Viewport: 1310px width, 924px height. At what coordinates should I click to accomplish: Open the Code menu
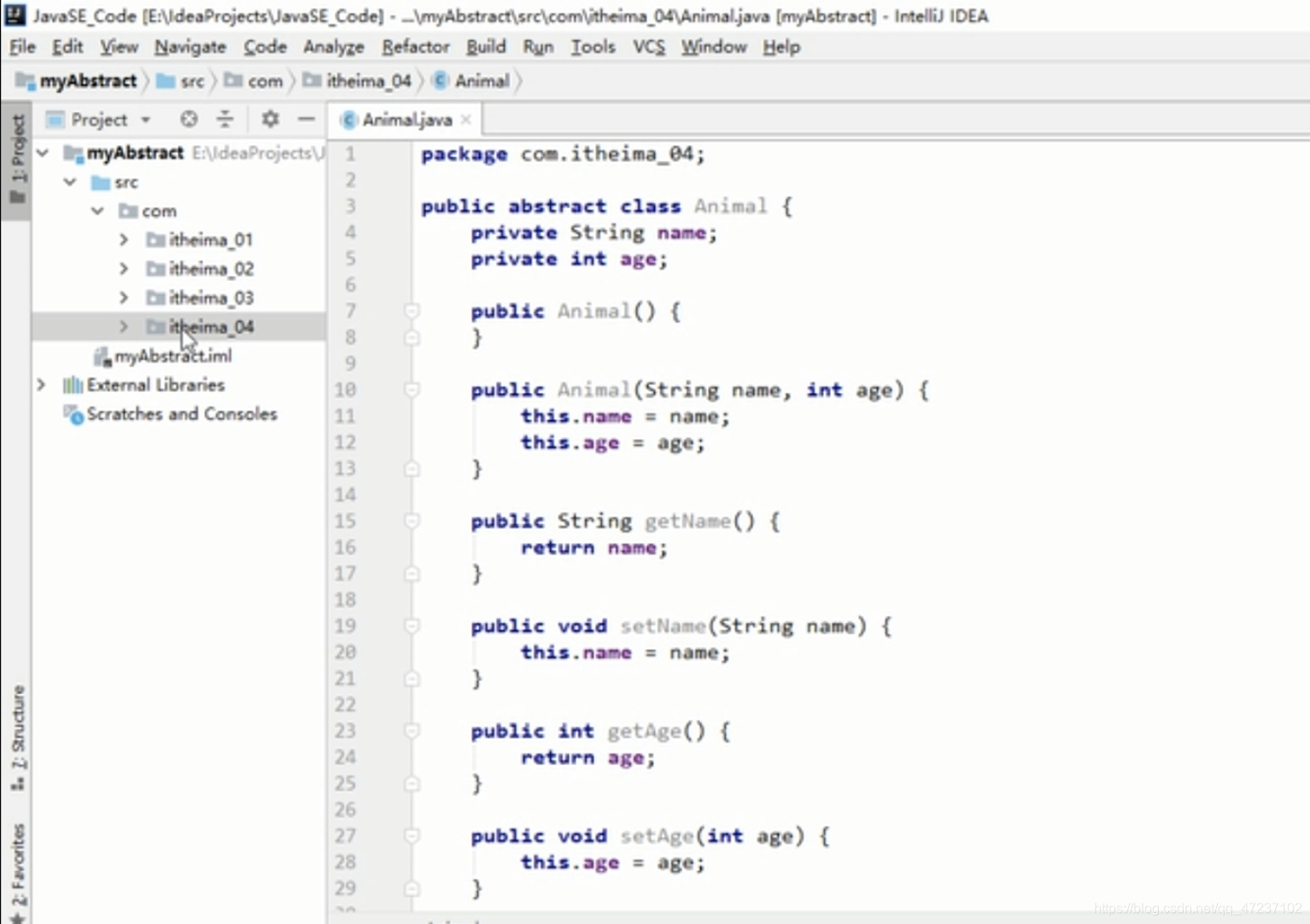pos(265,47)
